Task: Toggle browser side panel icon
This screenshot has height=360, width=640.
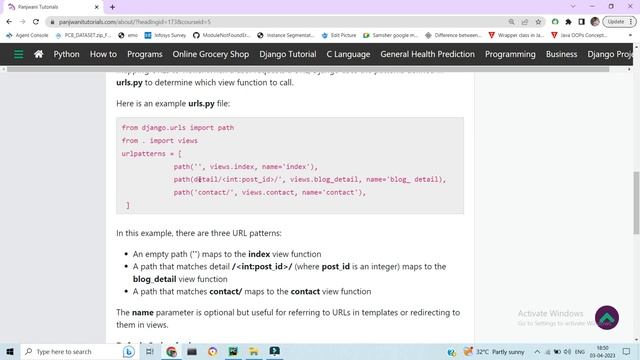Action: [582, 22]
